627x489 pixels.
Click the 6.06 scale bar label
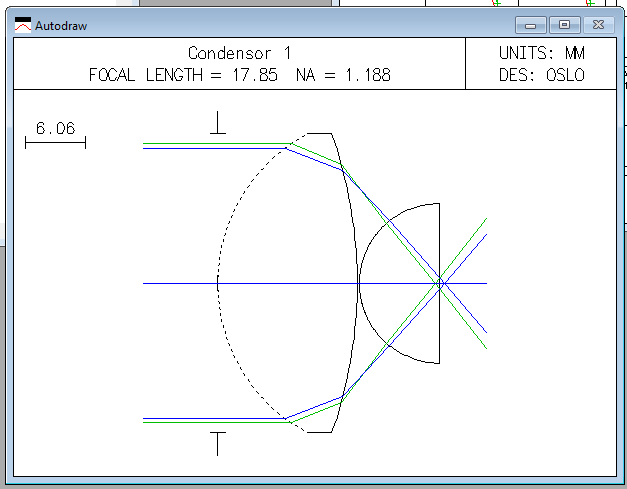click(56, 128)
